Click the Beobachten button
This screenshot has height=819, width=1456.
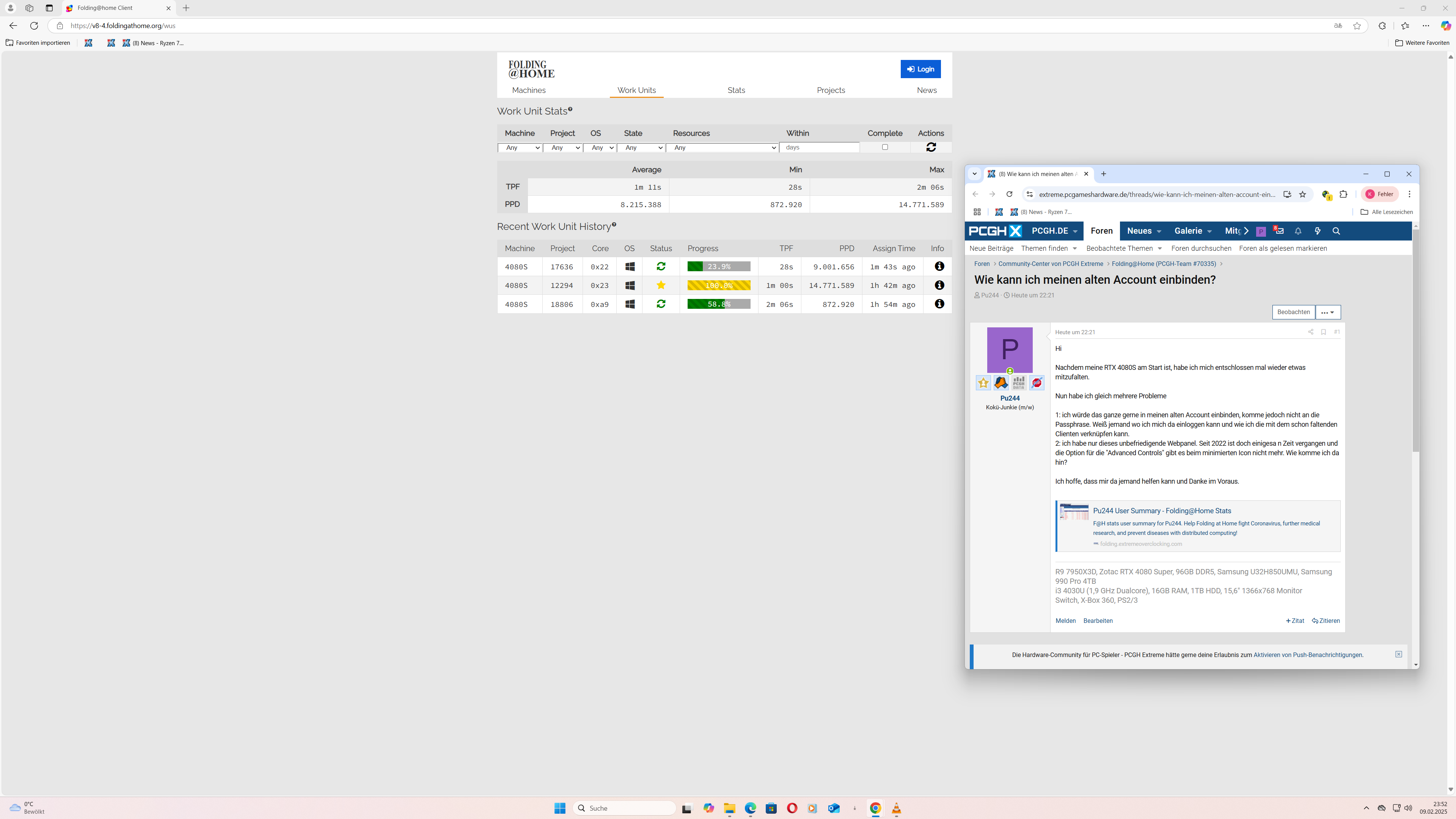click(1293, 312)
